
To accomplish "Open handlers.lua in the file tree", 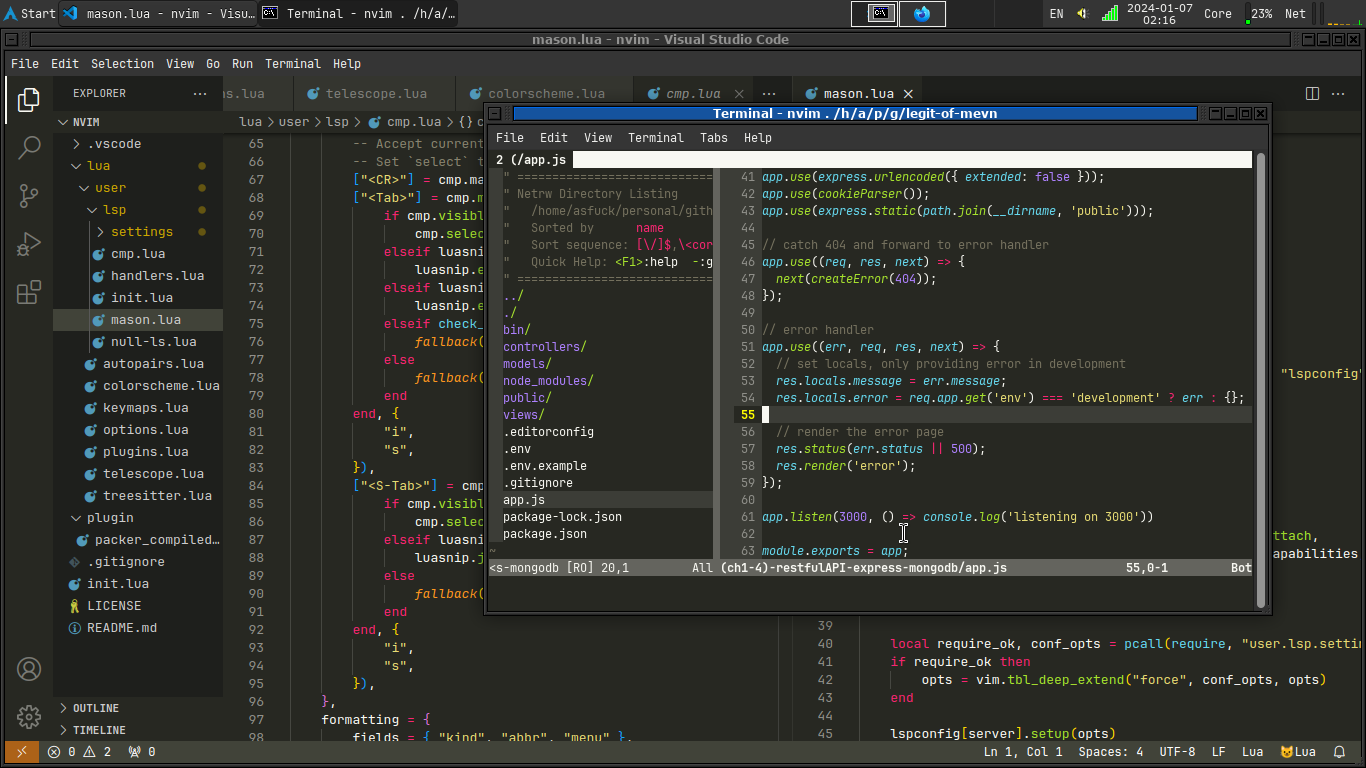I will click(157, 276).
